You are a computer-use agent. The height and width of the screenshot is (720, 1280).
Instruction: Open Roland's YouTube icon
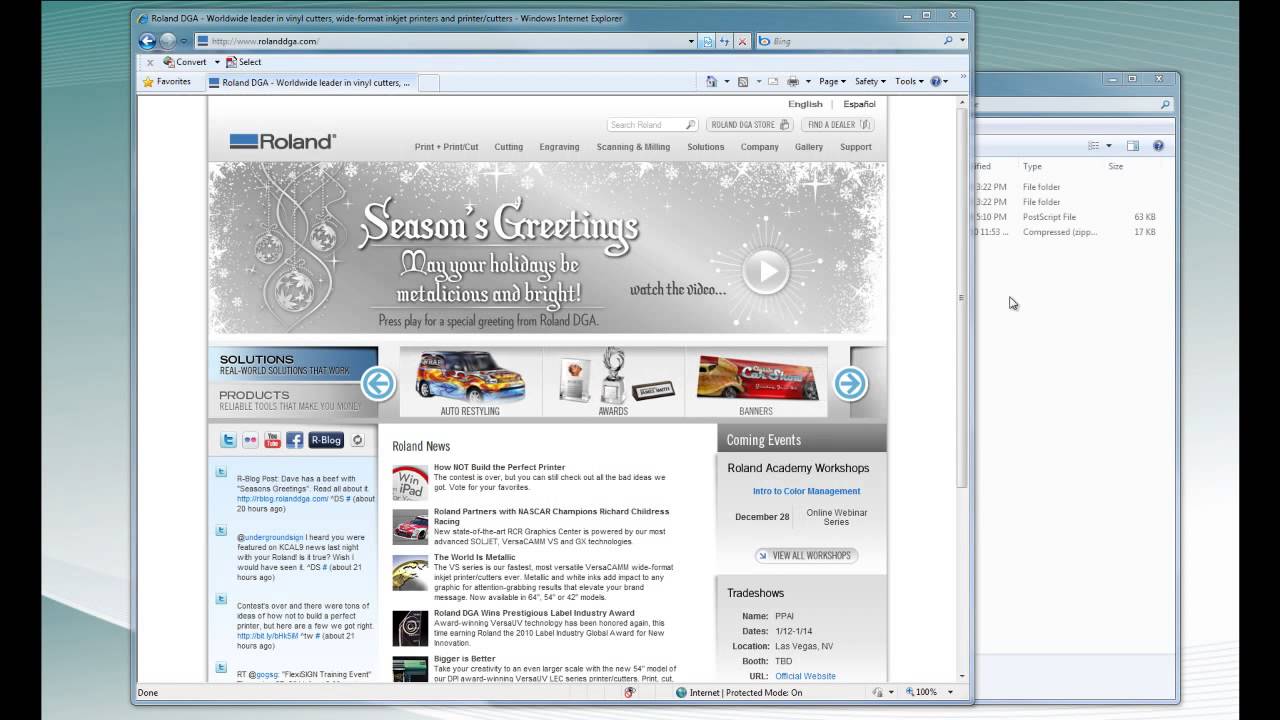272,440
